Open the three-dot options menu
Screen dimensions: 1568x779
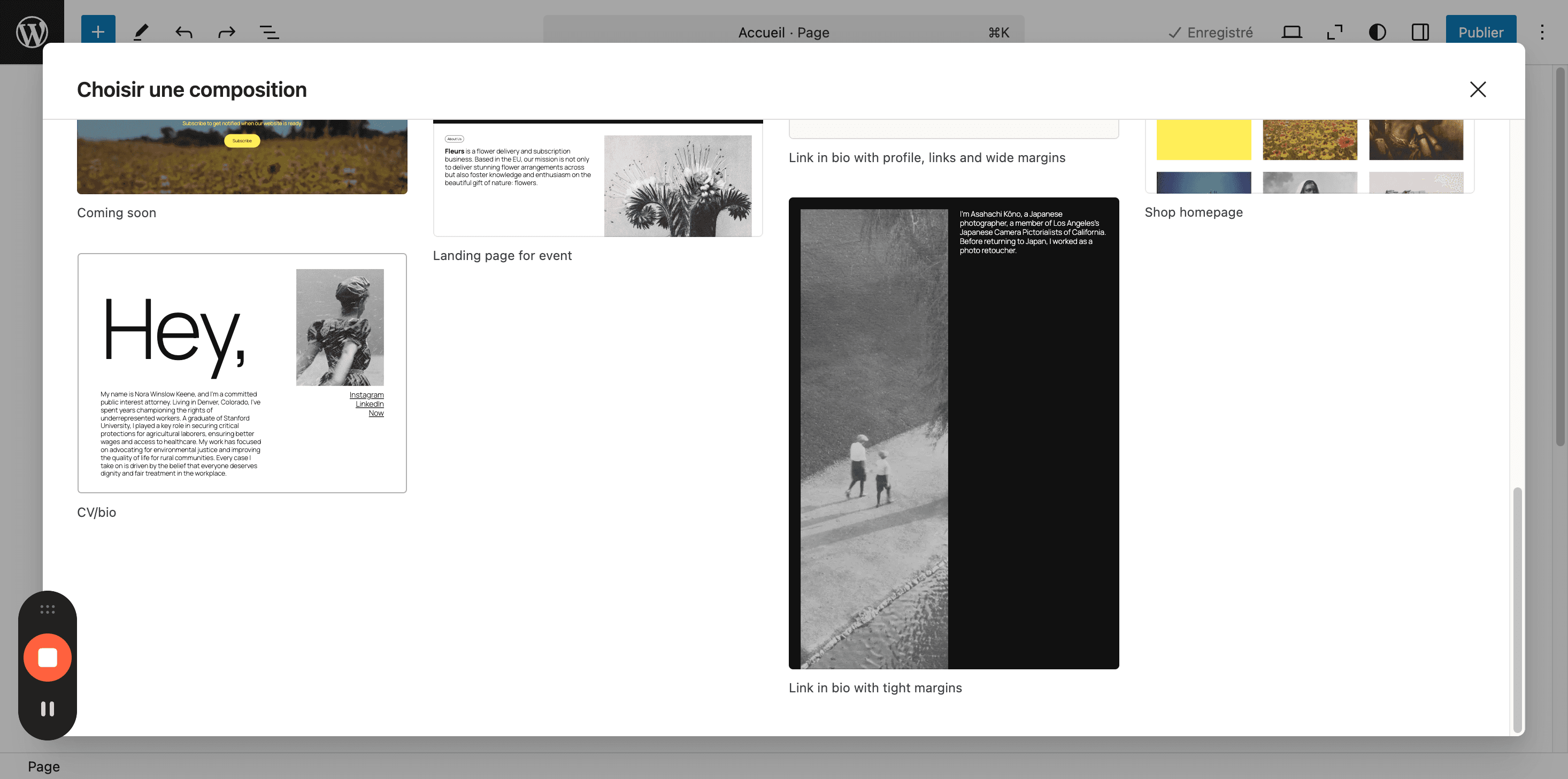pyautogui.click(x=1542, y=32)
